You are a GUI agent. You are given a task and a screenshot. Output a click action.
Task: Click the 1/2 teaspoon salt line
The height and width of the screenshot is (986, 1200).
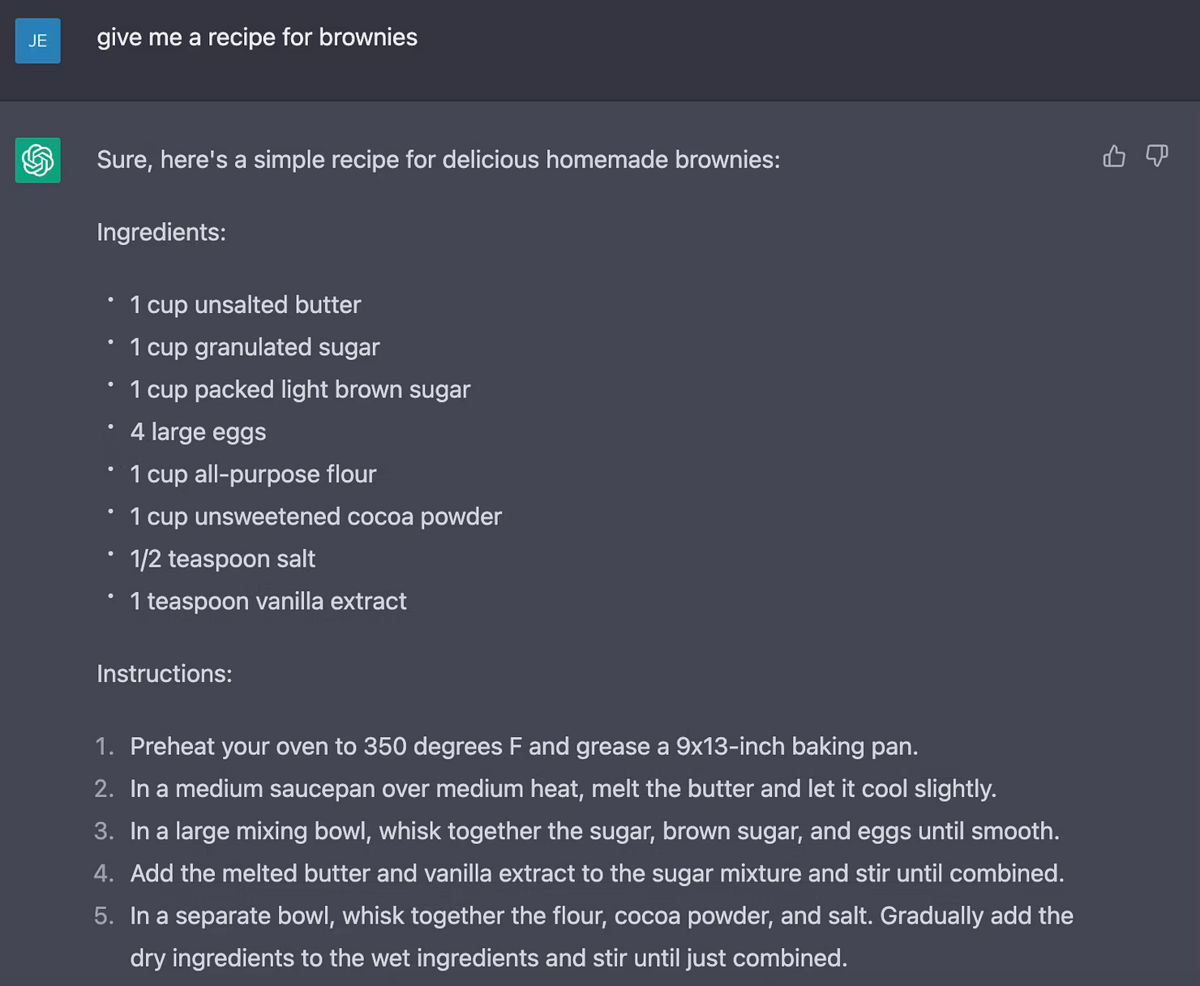(222, 559)
